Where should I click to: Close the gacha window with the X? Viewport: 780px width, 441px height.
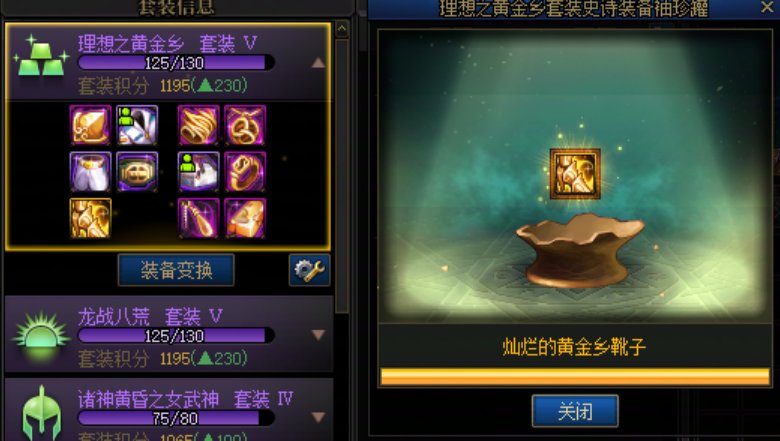[767, 6]
